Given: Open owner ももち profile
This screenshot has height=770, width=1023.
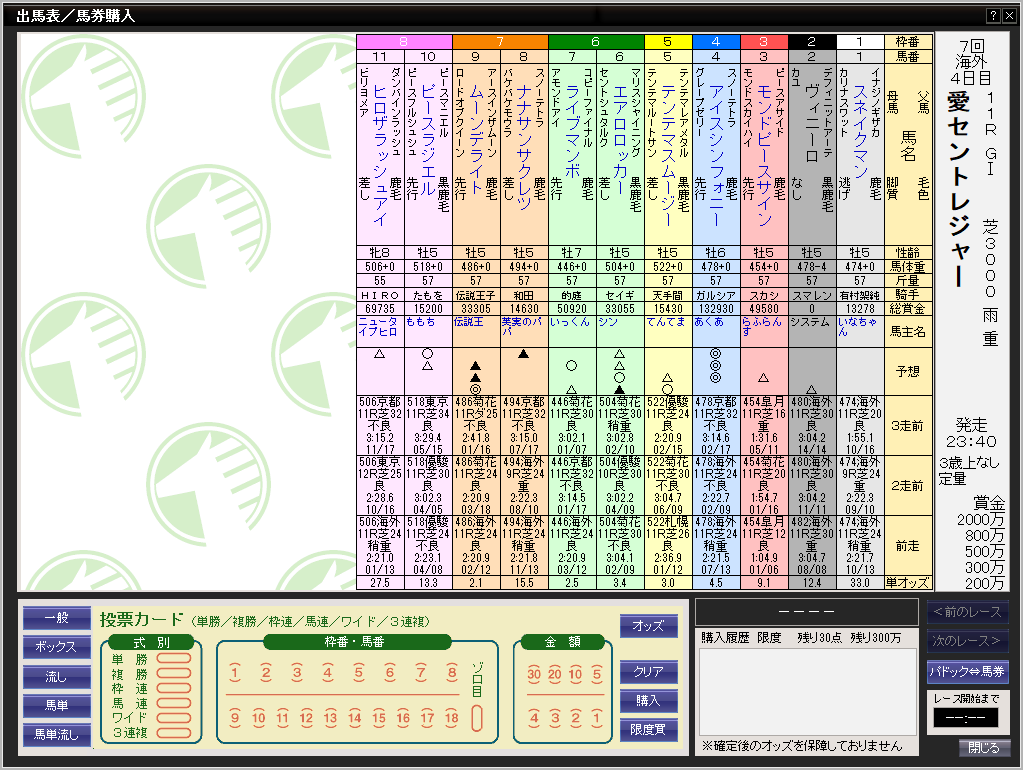Looking at the screenshot, I should pyautogui.click(x=421, y=322).
